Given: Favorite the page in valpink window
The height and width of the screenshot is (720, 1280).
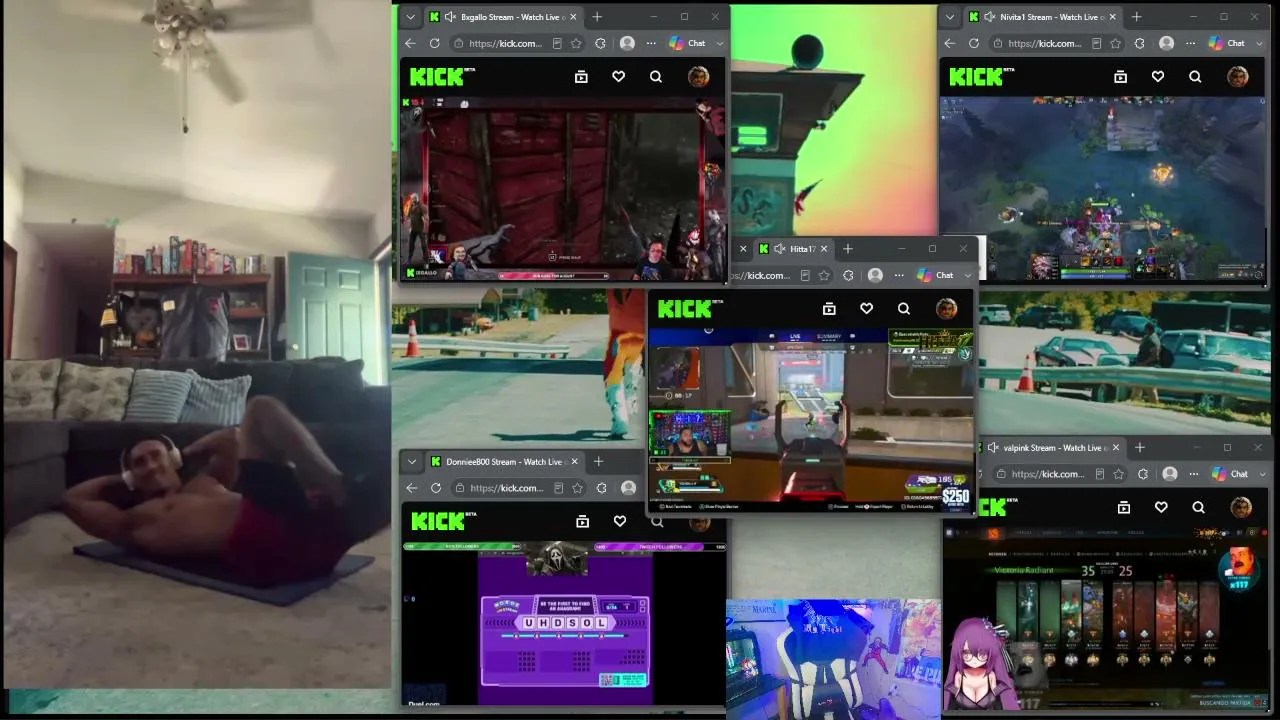Looking at the screenshot, I should (1119, 474).
